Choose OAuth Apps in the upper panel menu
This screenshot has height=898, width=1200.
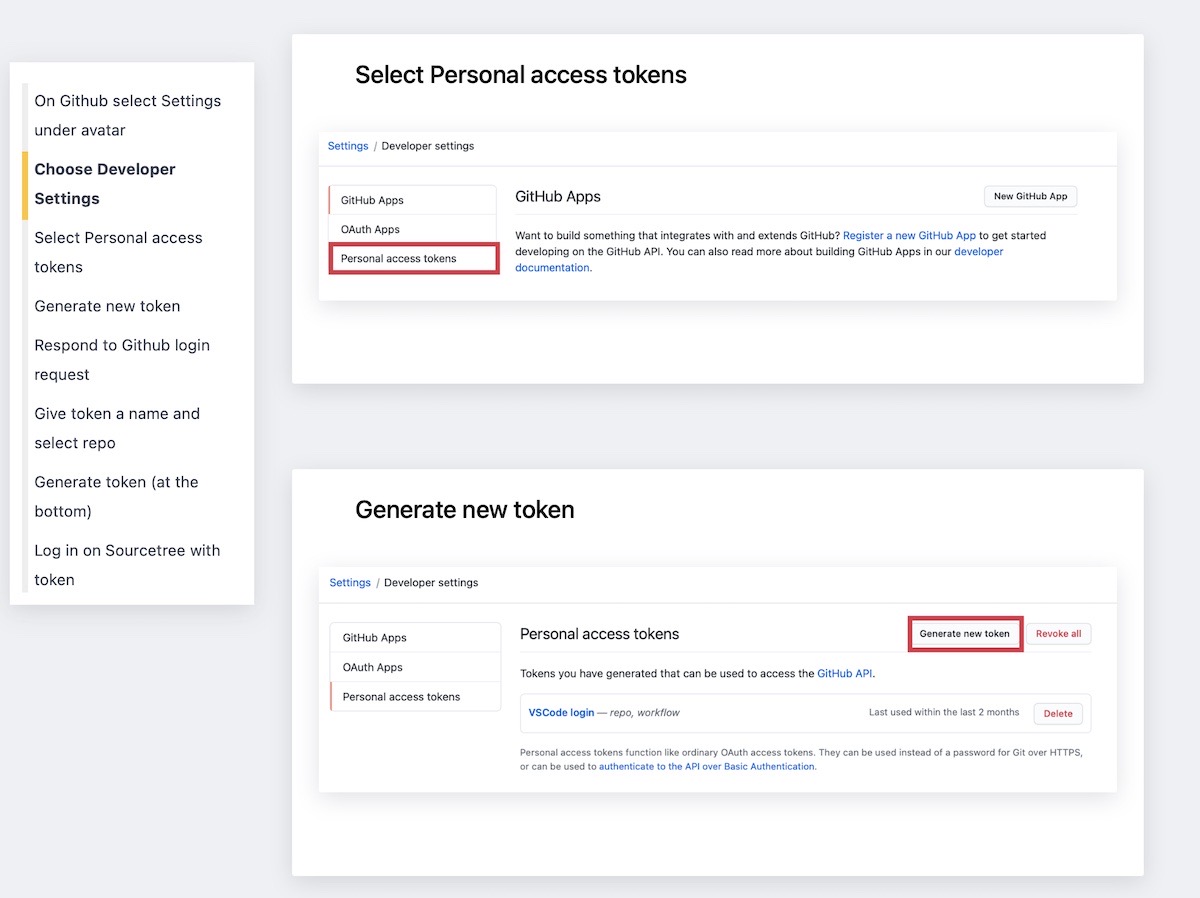(370, 229)
